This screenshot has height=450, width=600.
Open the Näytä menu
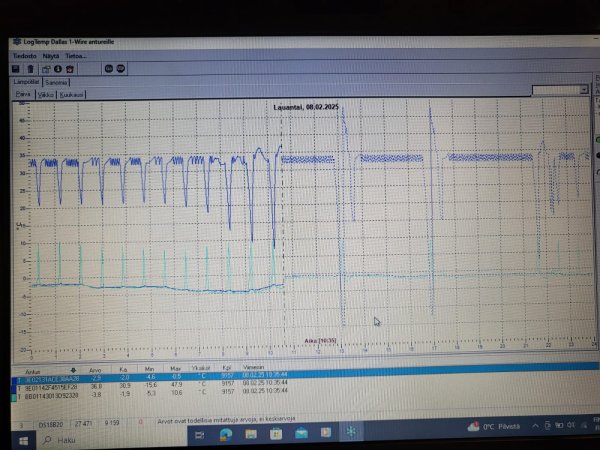point(50,56)
